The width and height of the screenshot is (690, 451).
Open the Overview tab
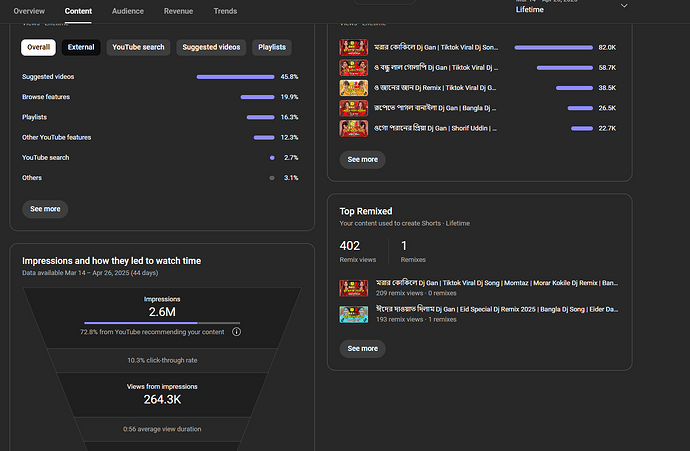[x=29, y=11]
